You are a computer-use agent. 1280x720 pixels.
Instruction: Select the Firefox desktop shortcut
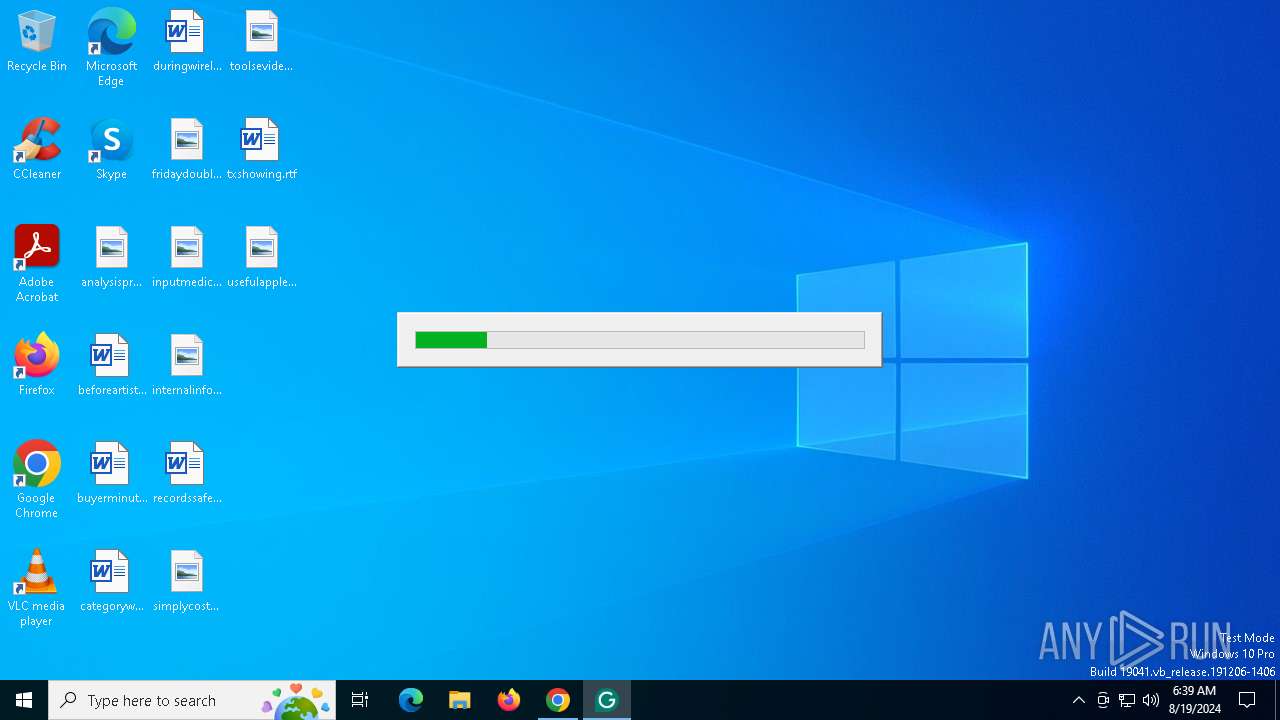(x=37, y=366)
